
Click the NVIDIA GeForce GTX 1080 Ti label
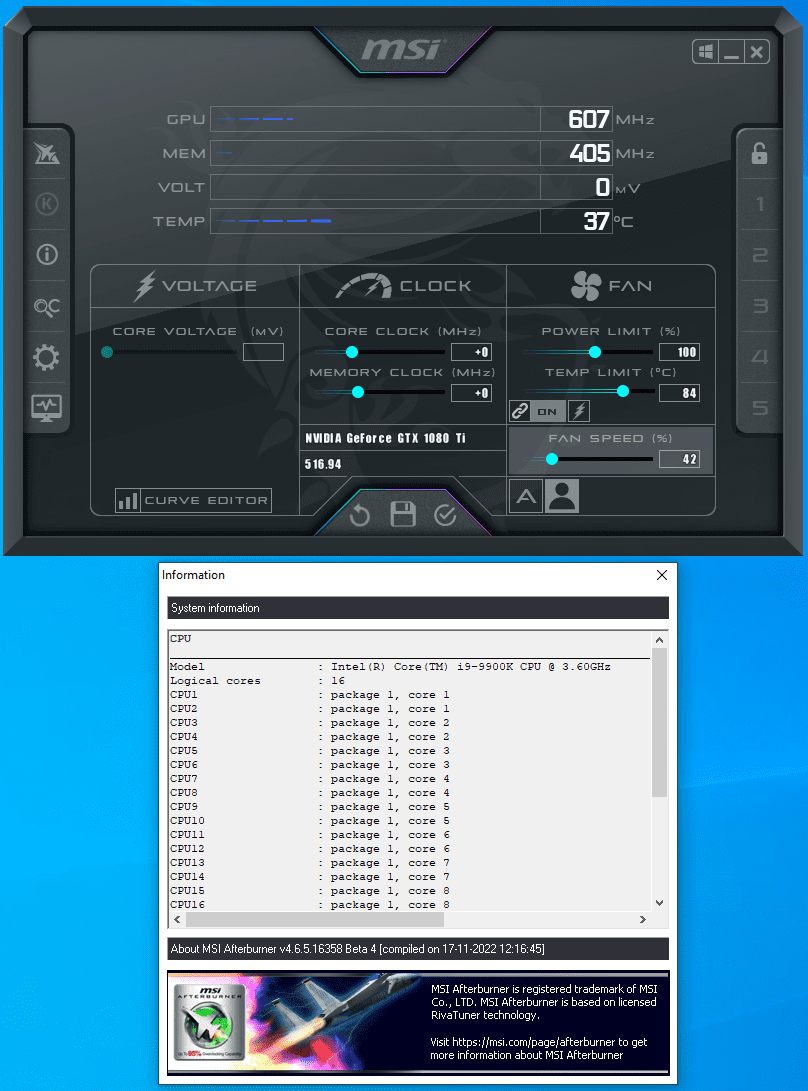click(x=386, y=438)
